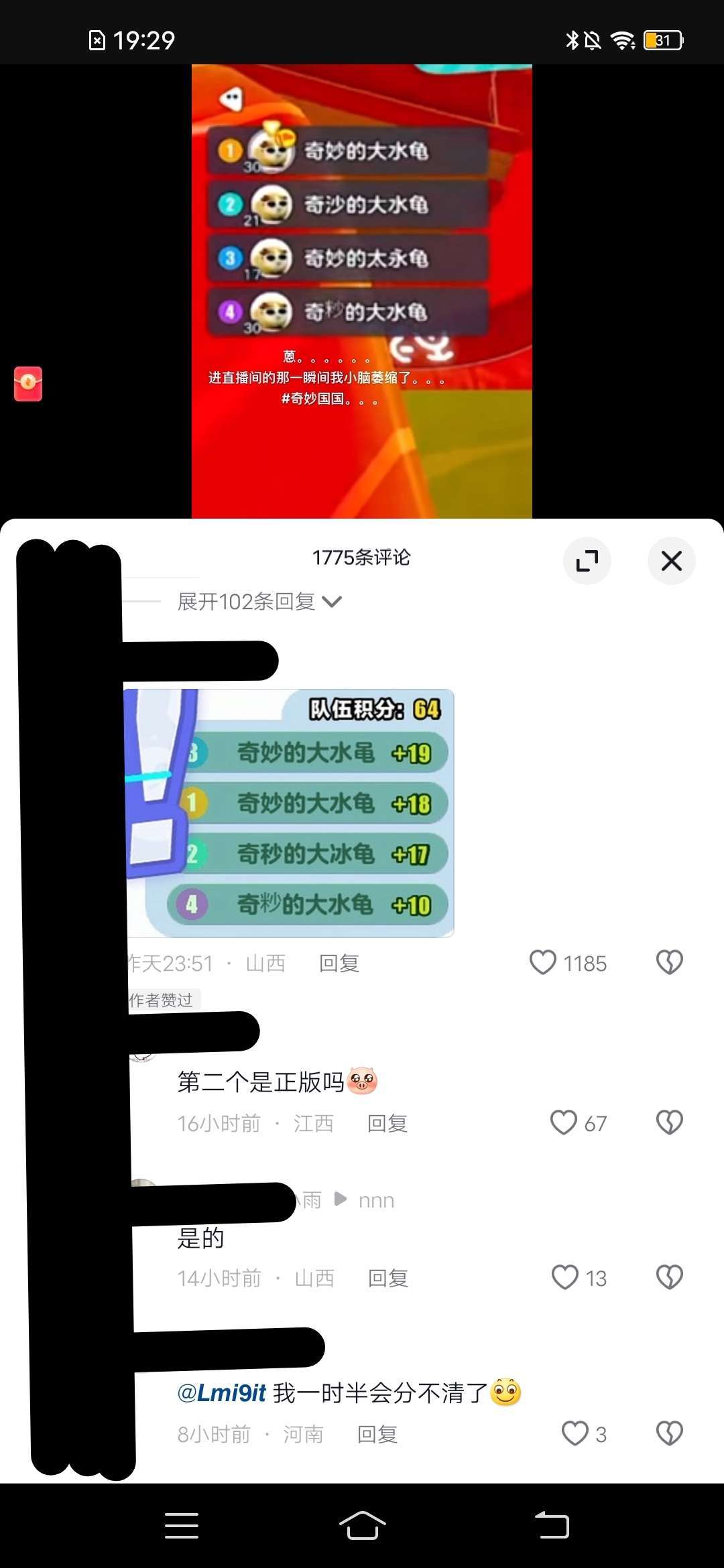Dislike the 河南 comment

click(x=669, y=1433)
